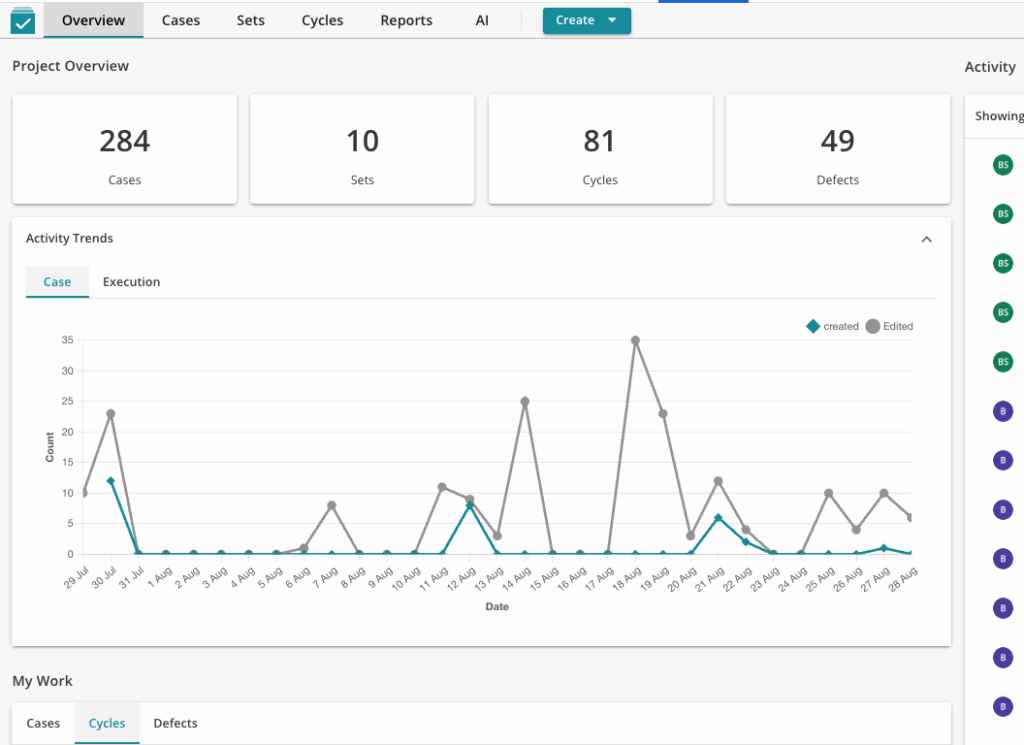Open the 81 Cycles summary card

pos(600,150)
